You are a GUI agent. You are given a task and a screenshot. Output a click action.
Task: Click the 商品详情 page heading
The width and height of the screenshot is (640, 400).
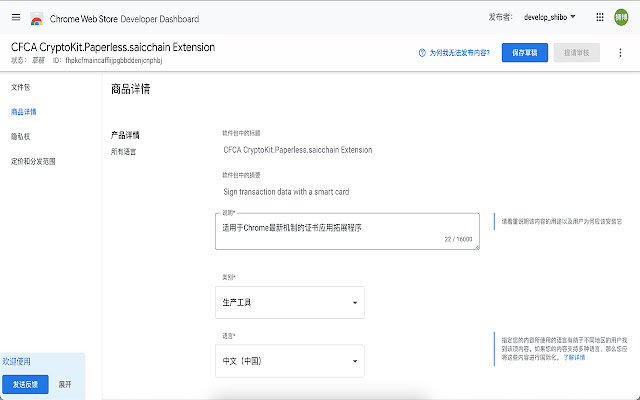tap(131, 89)
